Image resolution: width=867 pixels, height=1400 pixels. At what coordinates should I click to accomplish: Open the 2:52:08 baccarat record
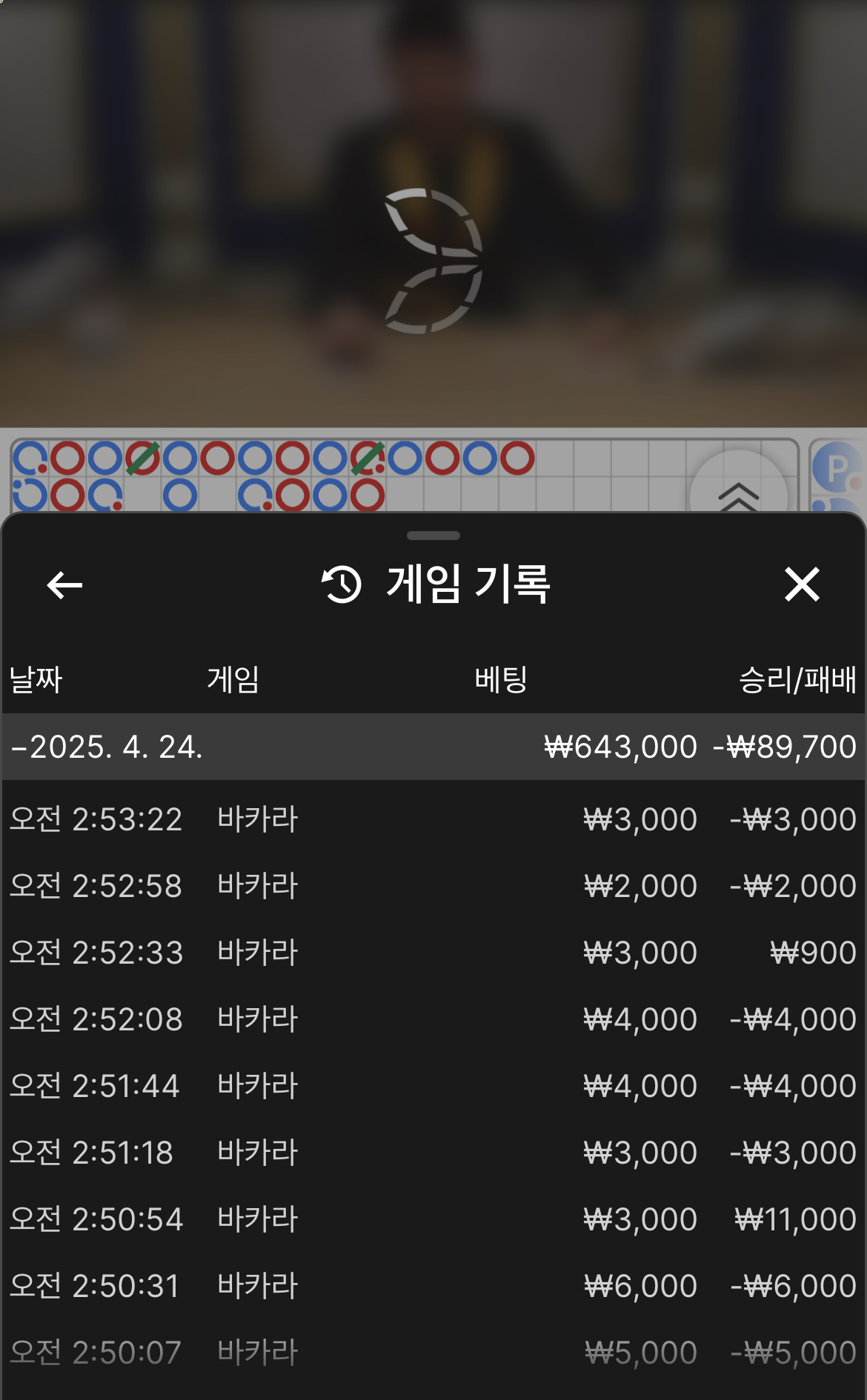coord(433,1019)
